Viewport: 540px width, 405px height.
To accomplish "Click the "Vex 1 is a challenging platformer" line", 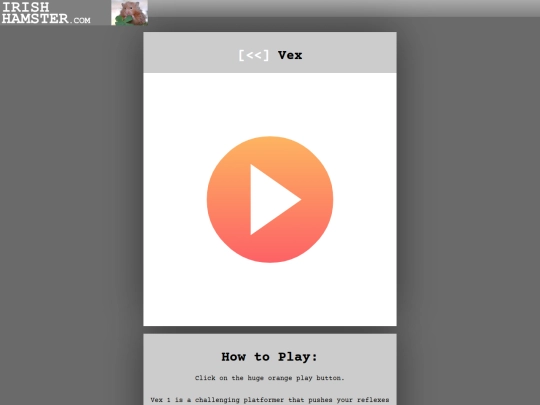I will pos(270,400).
